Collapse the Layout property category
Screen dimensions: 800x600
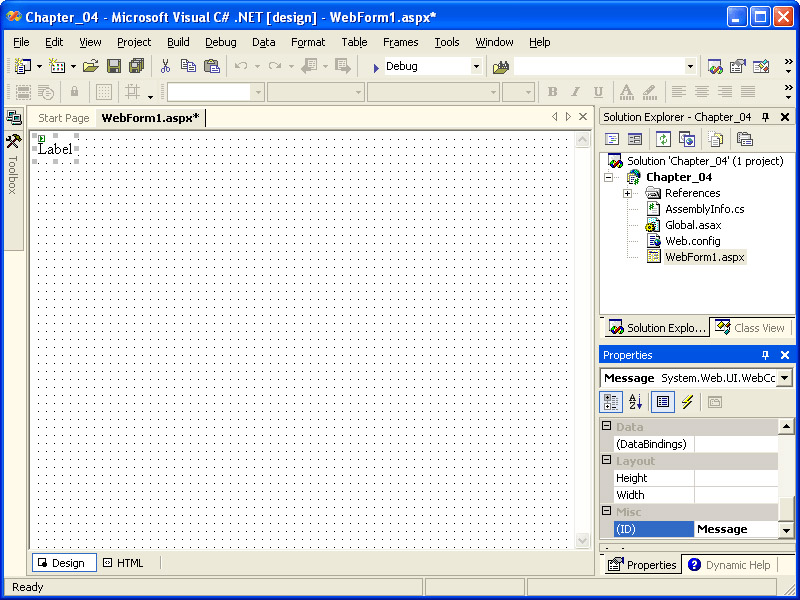pos(606,461)
